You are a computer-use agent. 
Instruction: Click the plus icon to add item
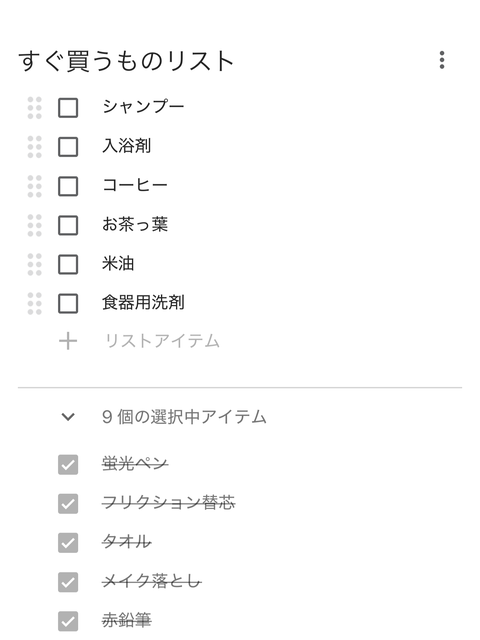pos(68,341)
